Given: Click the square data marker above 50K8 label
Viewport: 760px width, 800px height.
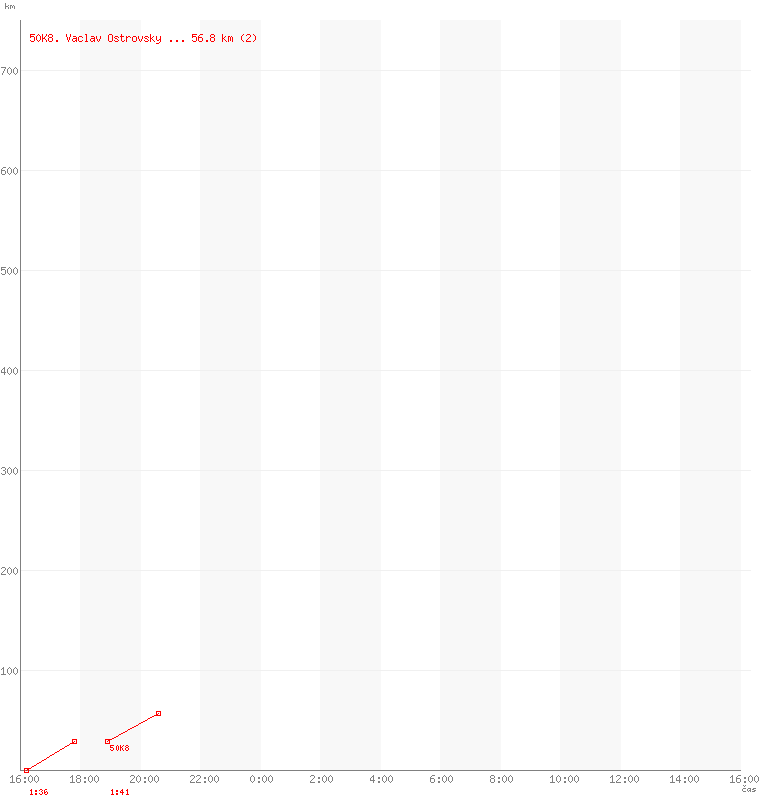Looking at the screenshot, I should coord(108,741).
